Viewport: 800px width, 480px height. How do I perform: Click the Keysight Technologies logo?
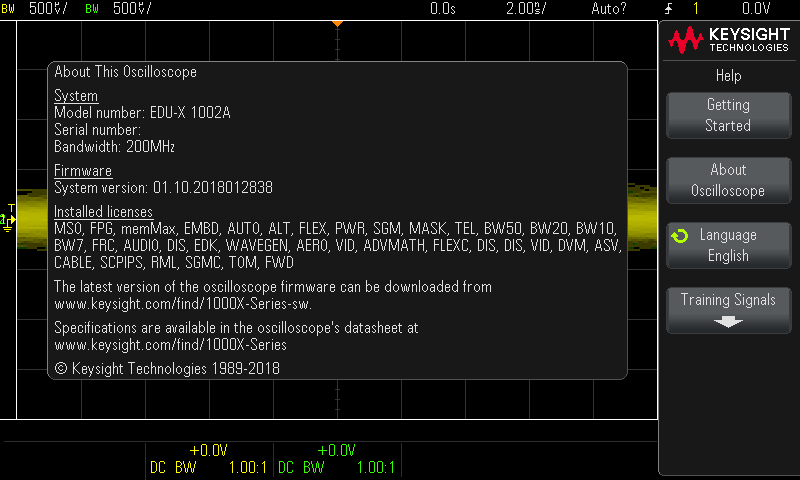(x=727, y=39)
